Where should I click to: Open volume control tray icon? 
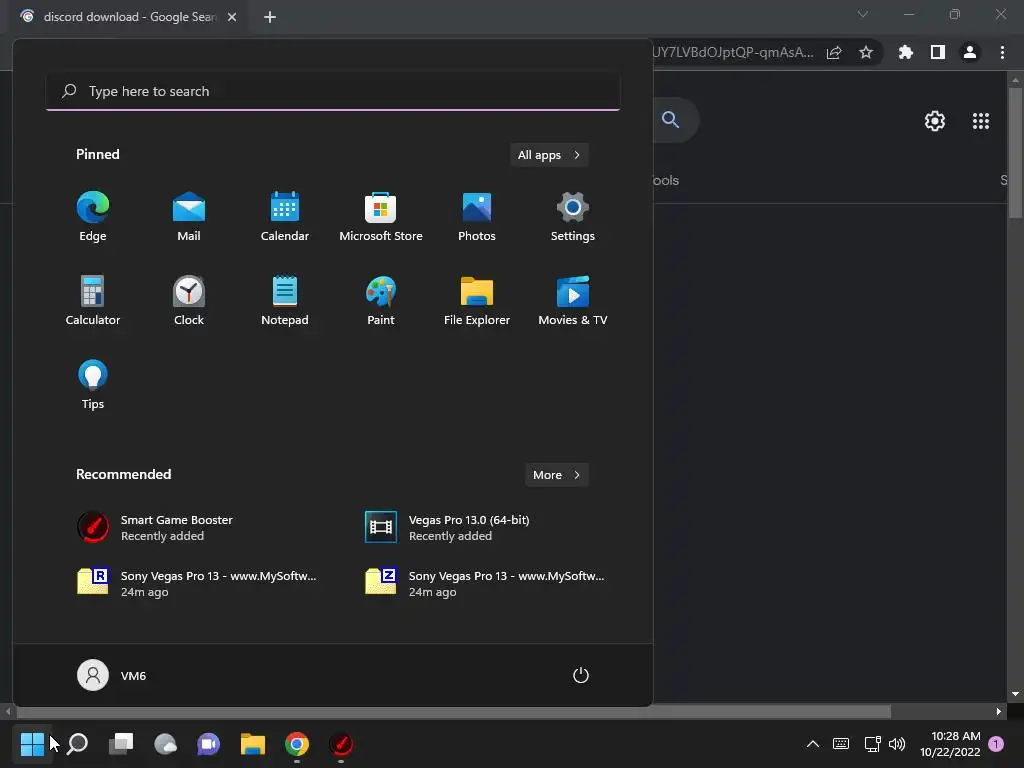pyautogui.click(x=897, y=744)
